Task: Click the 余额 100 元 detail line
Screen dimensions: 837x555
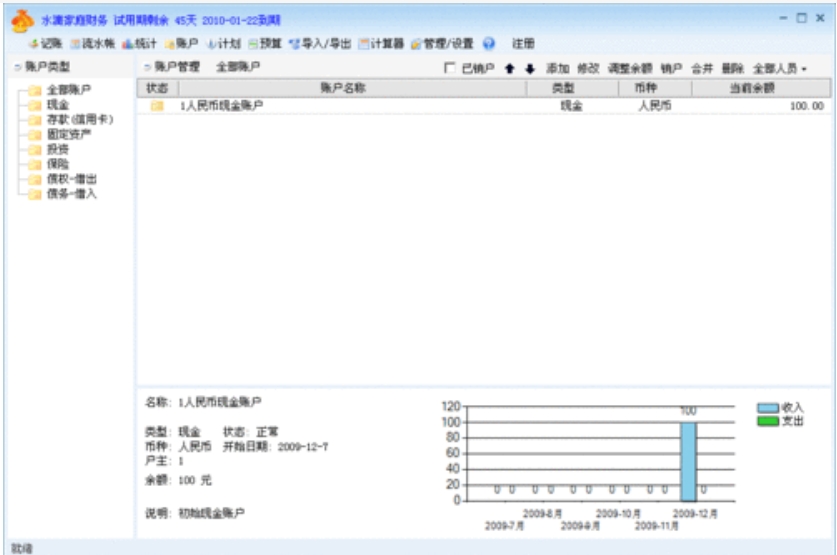Action: coord(178,480)
